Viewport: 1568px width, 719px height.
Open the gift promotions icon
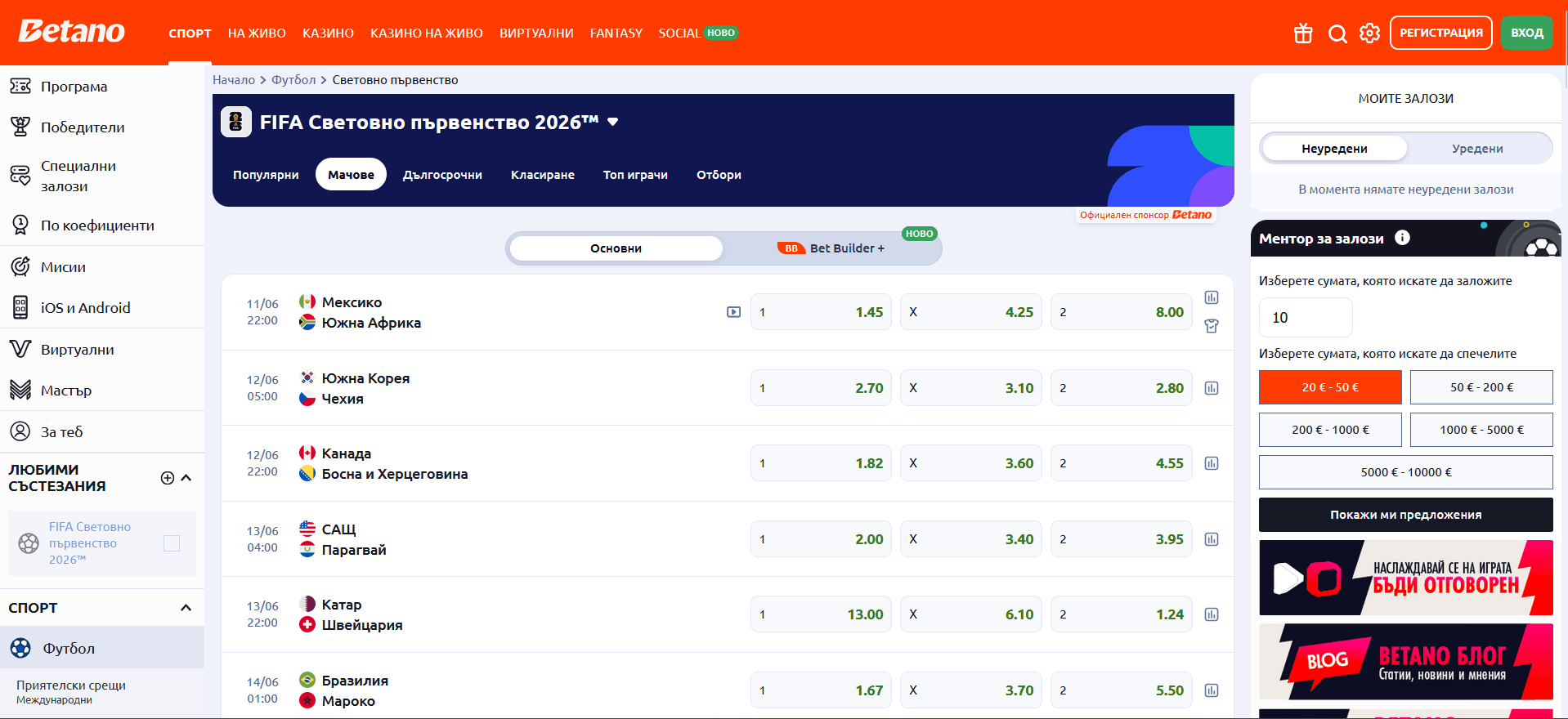1303,33
